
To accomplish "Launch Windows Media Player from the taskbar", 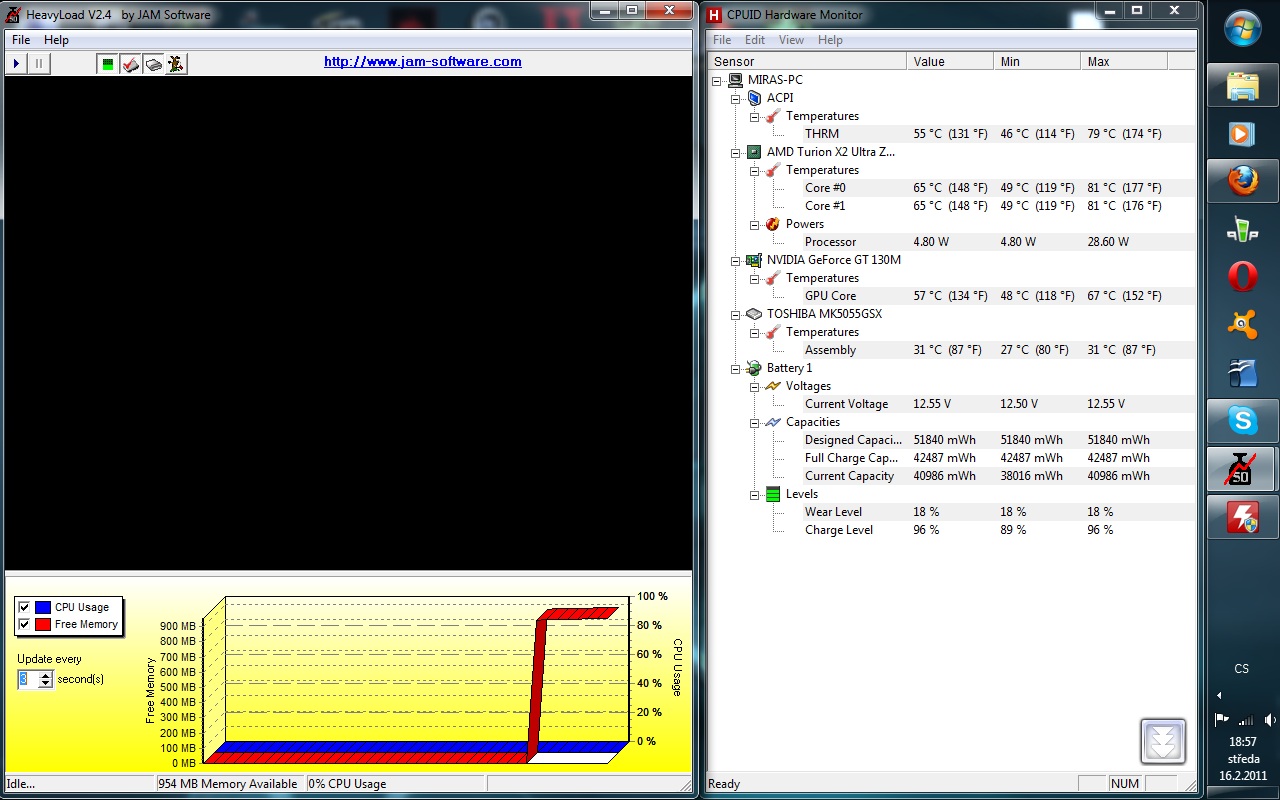I will (x=1242, y=134).
